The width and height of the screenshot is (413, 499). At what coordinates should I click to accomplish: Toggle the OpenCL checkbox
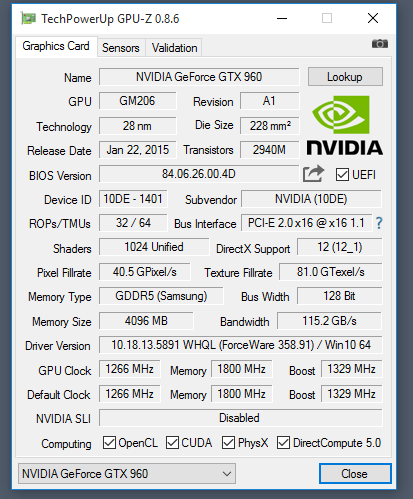coord(109,443)
